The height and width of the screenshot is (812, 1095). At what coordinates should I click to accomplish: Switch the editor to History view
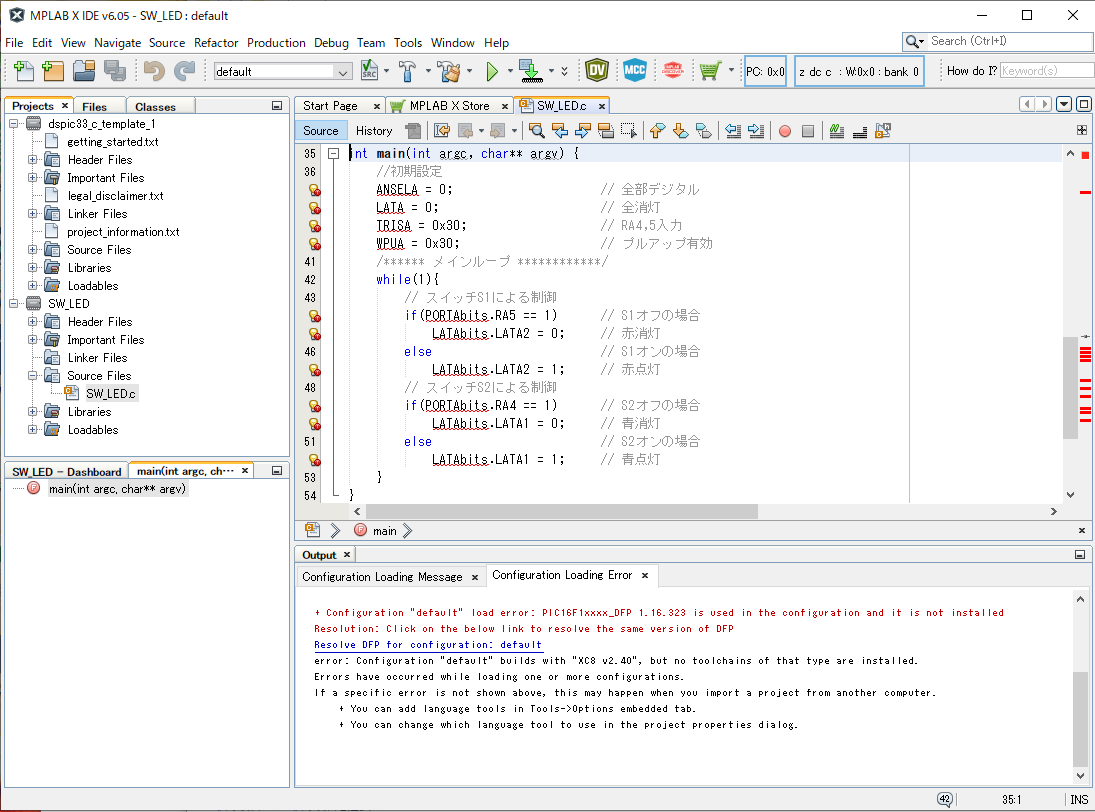374,131
